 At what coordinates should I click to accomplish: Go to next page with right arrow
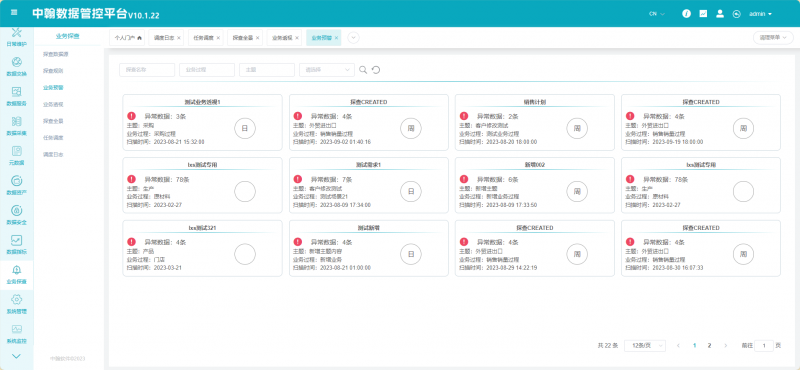click(726, 346)
